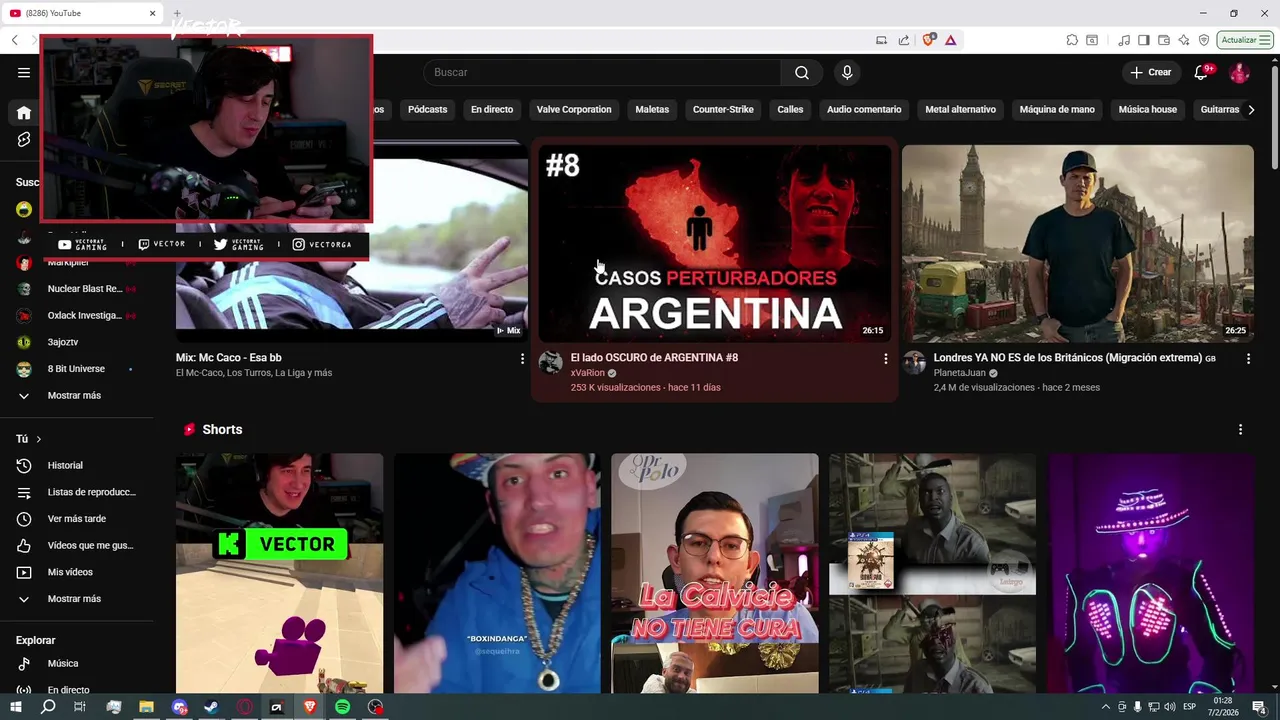Screen dimensions: 1280x720
Task: Open File Explorer from taskbar
Action: click(146, 707)
